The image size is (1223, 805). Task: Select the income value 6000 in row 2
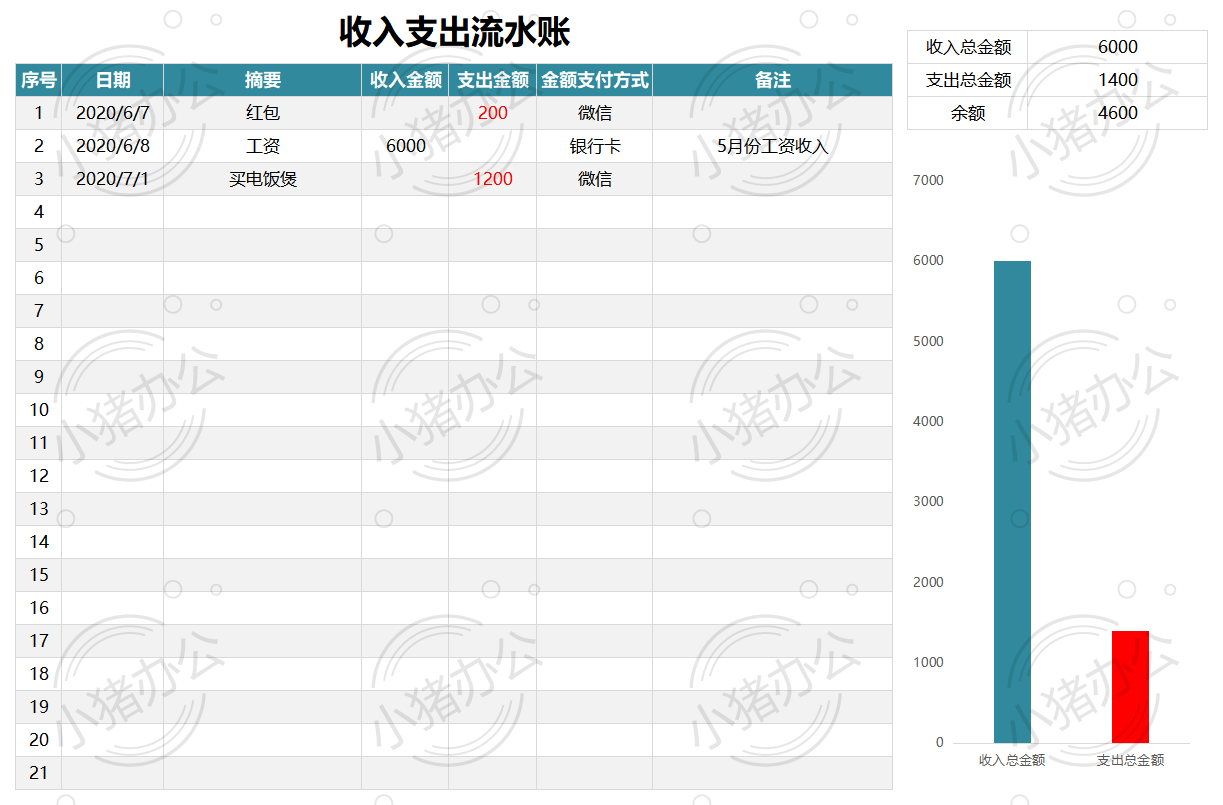(x=406, y=146)
